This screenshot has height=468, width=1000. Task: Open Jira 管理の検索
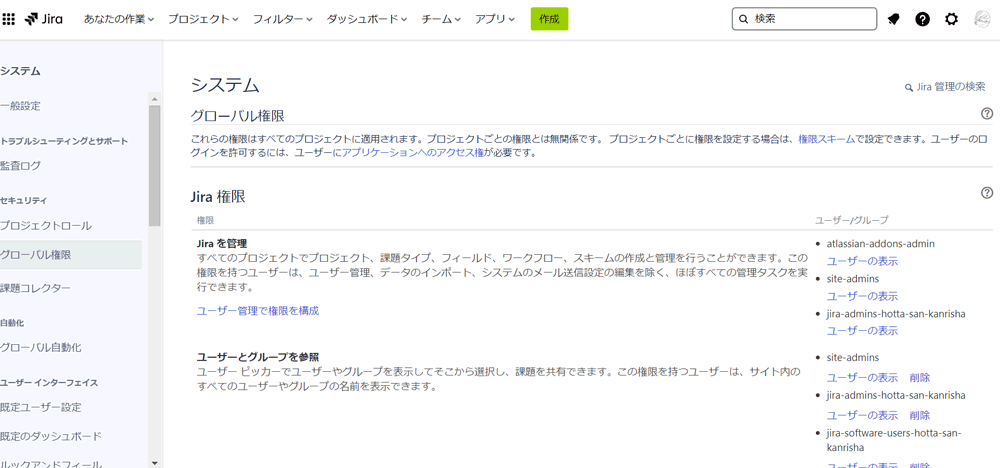(x=945, y=87)
